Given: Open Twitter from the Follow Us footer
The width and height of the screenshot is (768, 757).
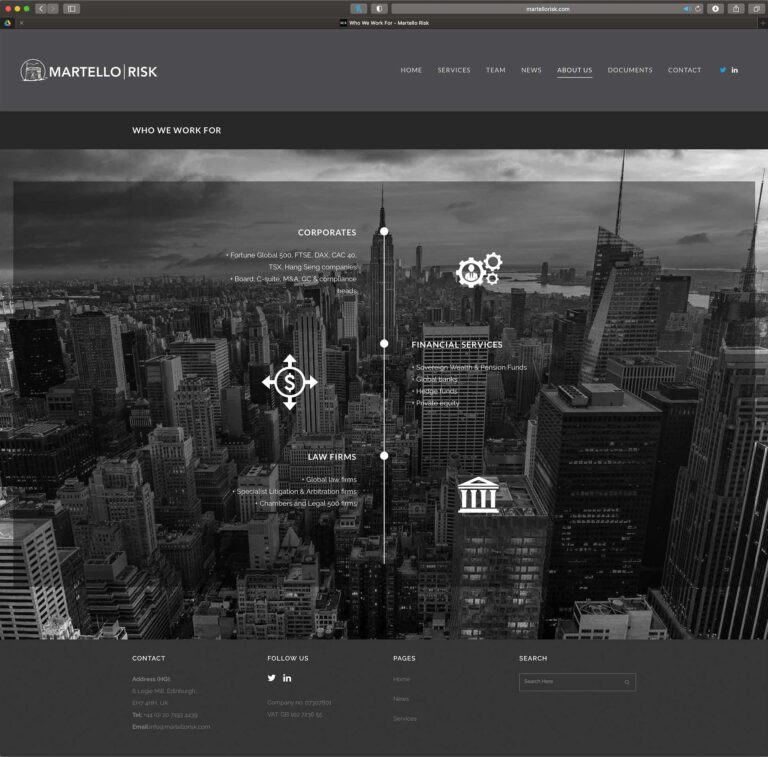Looking at the screenshot, I should 271,678.
